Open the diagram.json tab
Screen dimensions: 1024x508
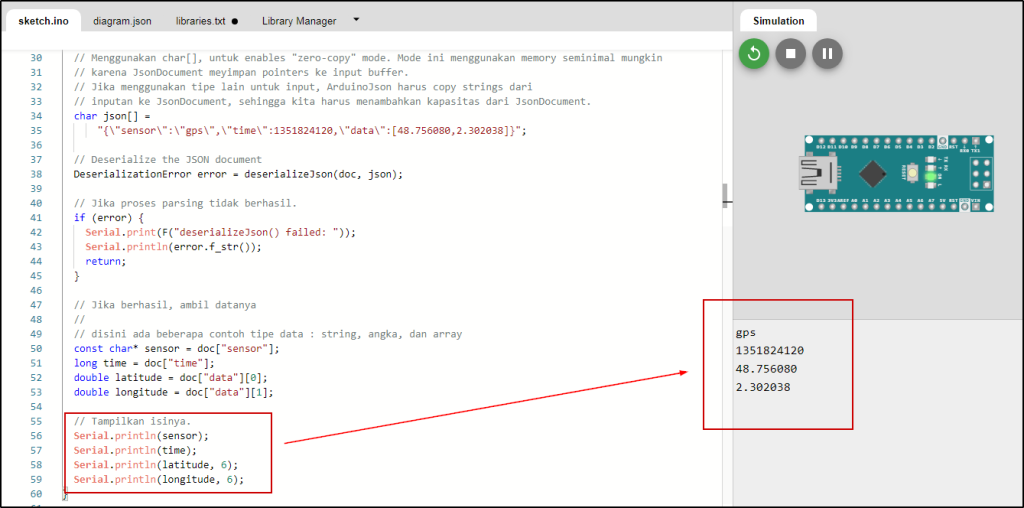pyautogui.click(x=122, y=21)
